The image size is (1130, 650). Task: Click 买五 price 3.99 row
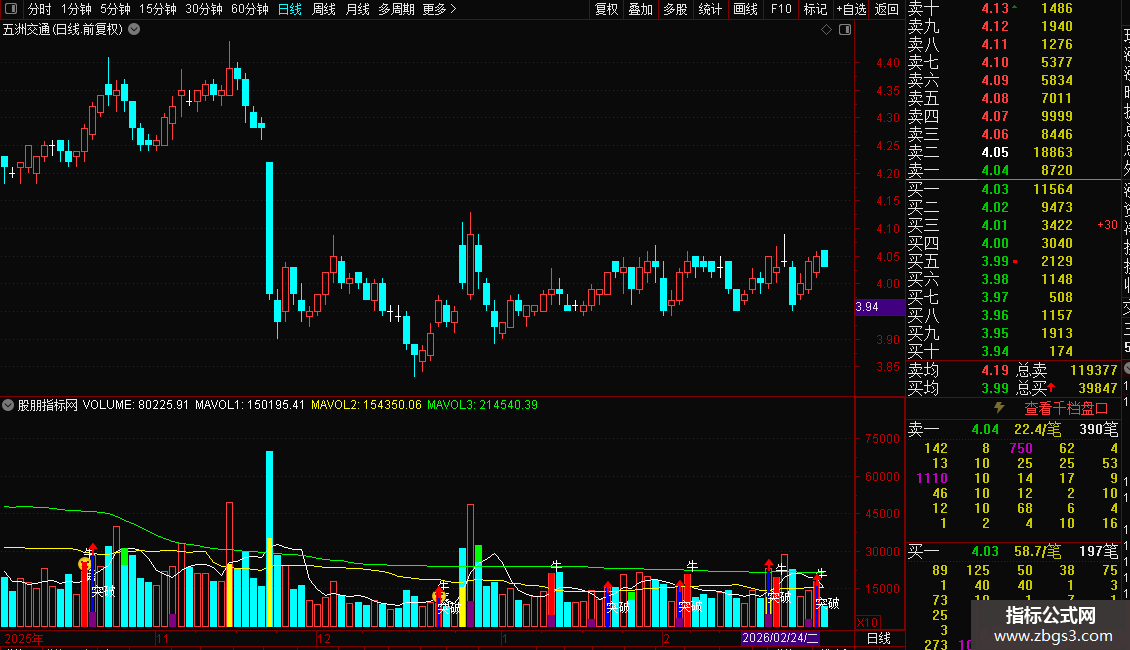[1013, 262]
